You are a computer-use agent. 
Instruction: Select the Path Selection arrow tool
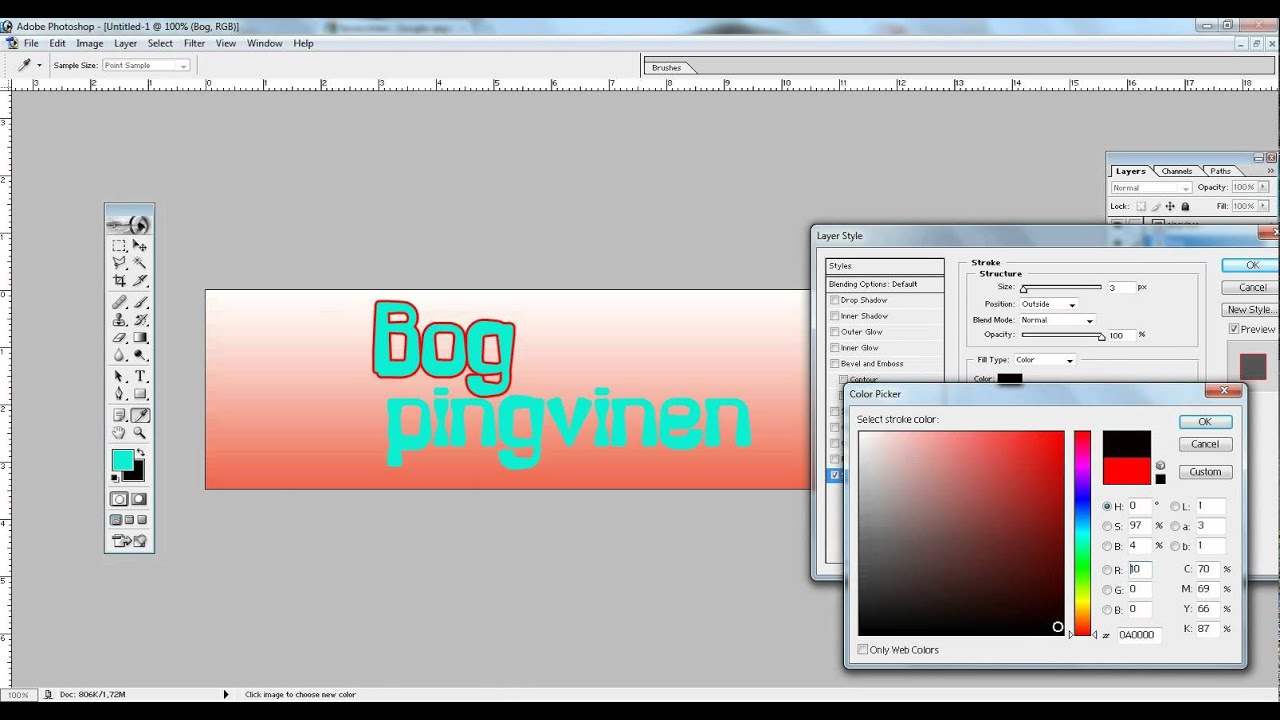[x=119, y=376]
